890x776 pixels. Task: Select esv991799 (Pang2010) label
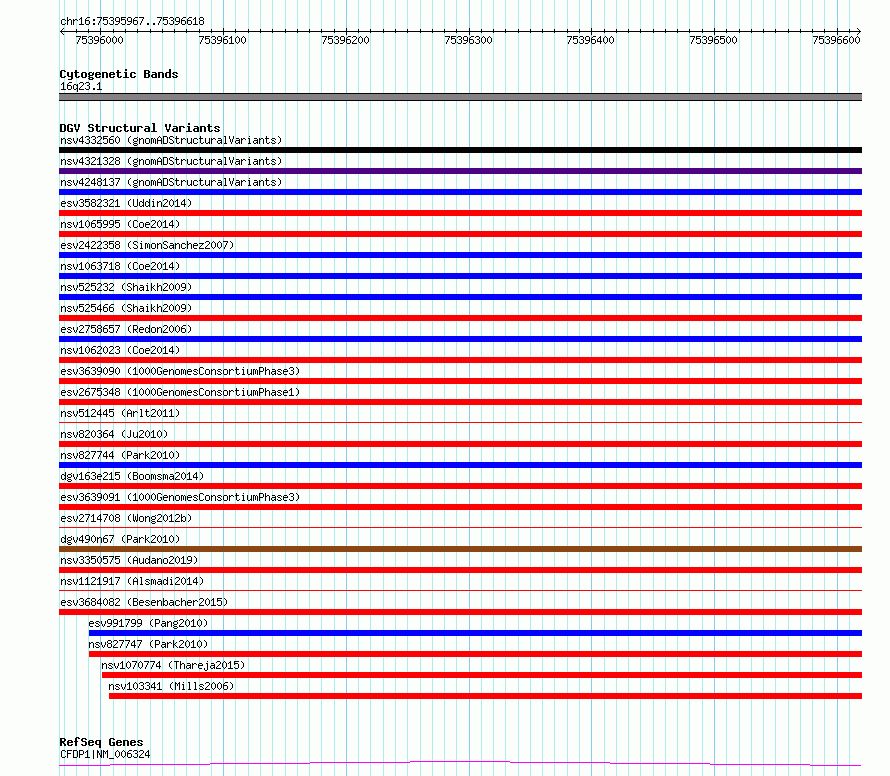point(148,623)
